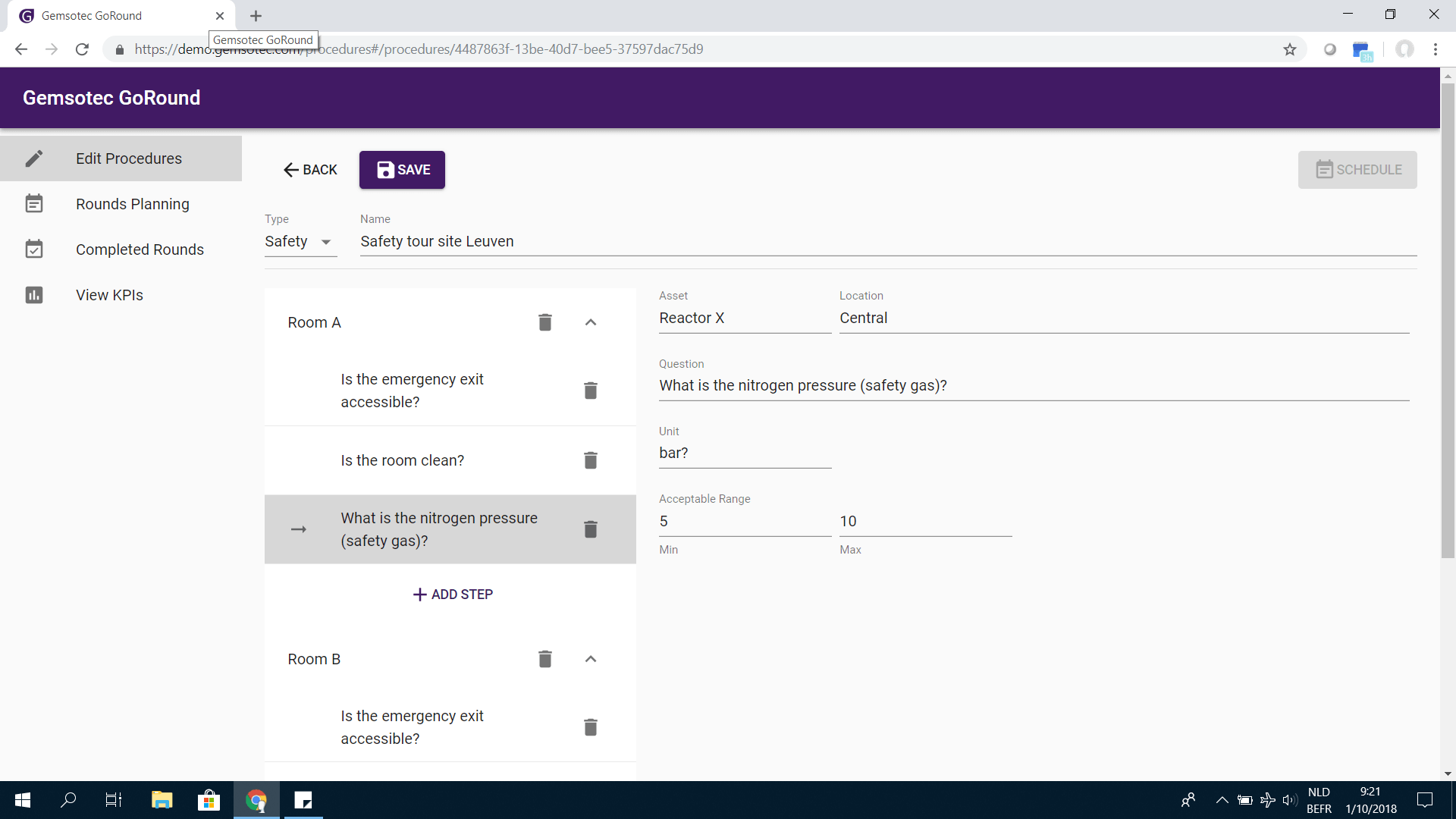Open Task View on the taskbar
This screenshot has height=819, width=1456.
(114, 800)
